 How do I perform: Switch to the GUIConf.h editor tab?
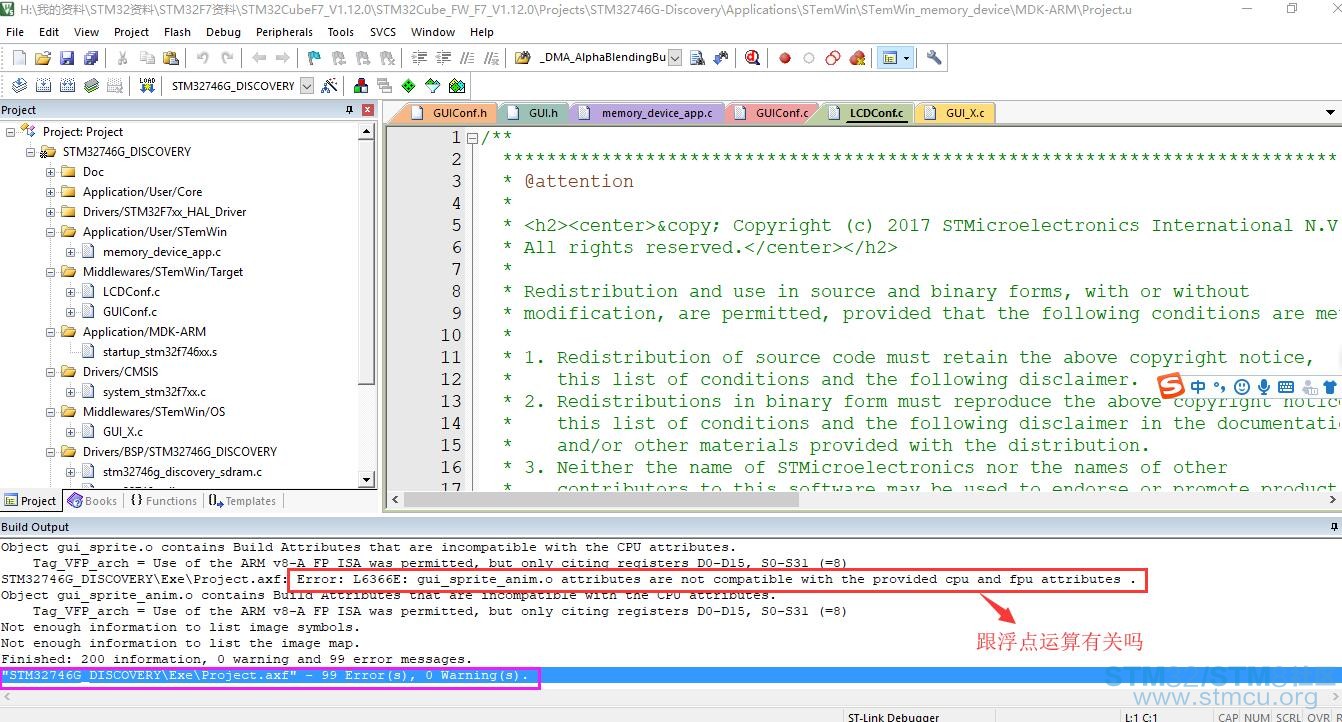pos(448,113)
